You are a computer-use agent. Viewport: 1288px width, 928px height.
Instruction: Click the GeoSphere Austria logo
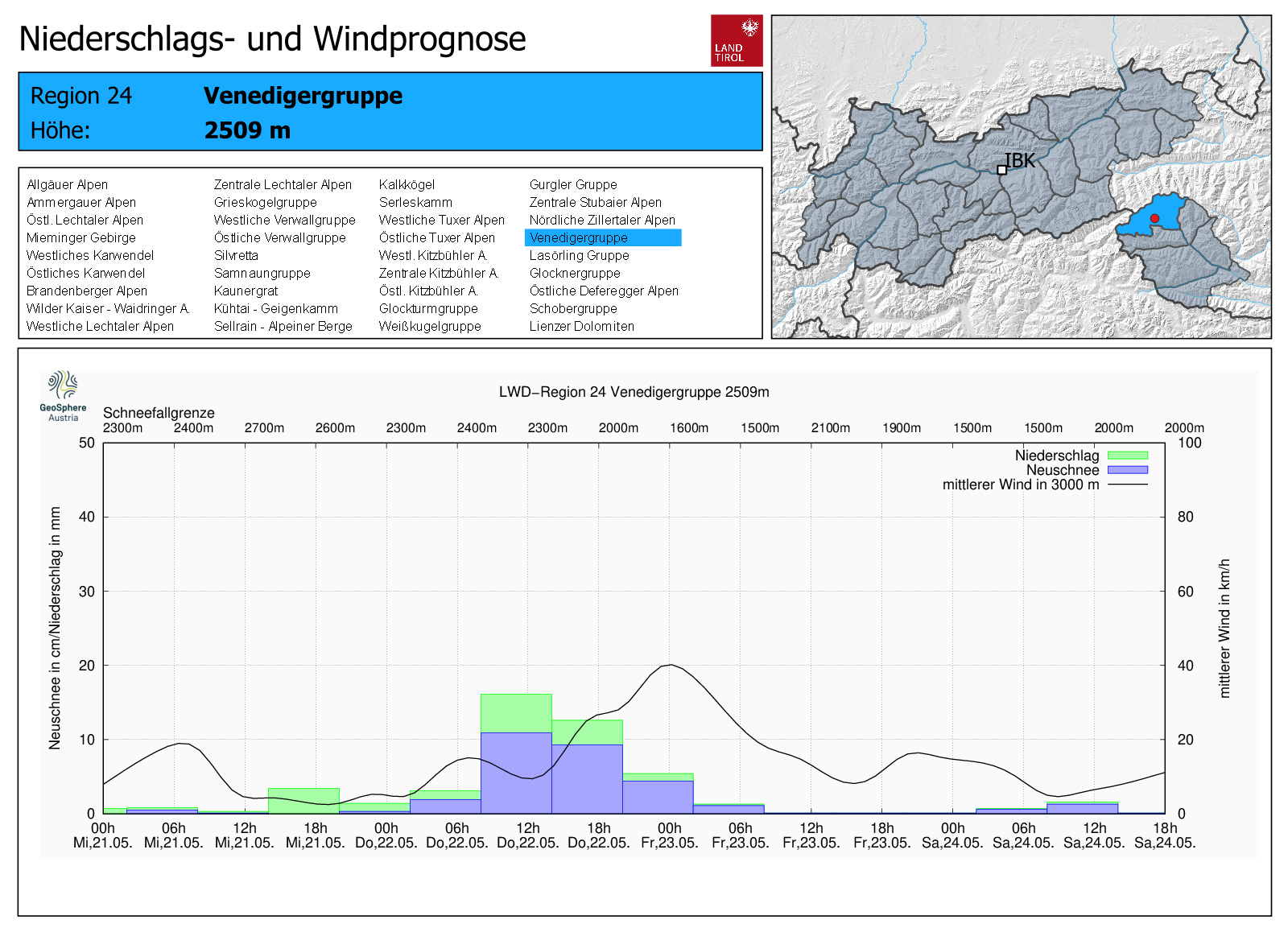click(63, 396)
